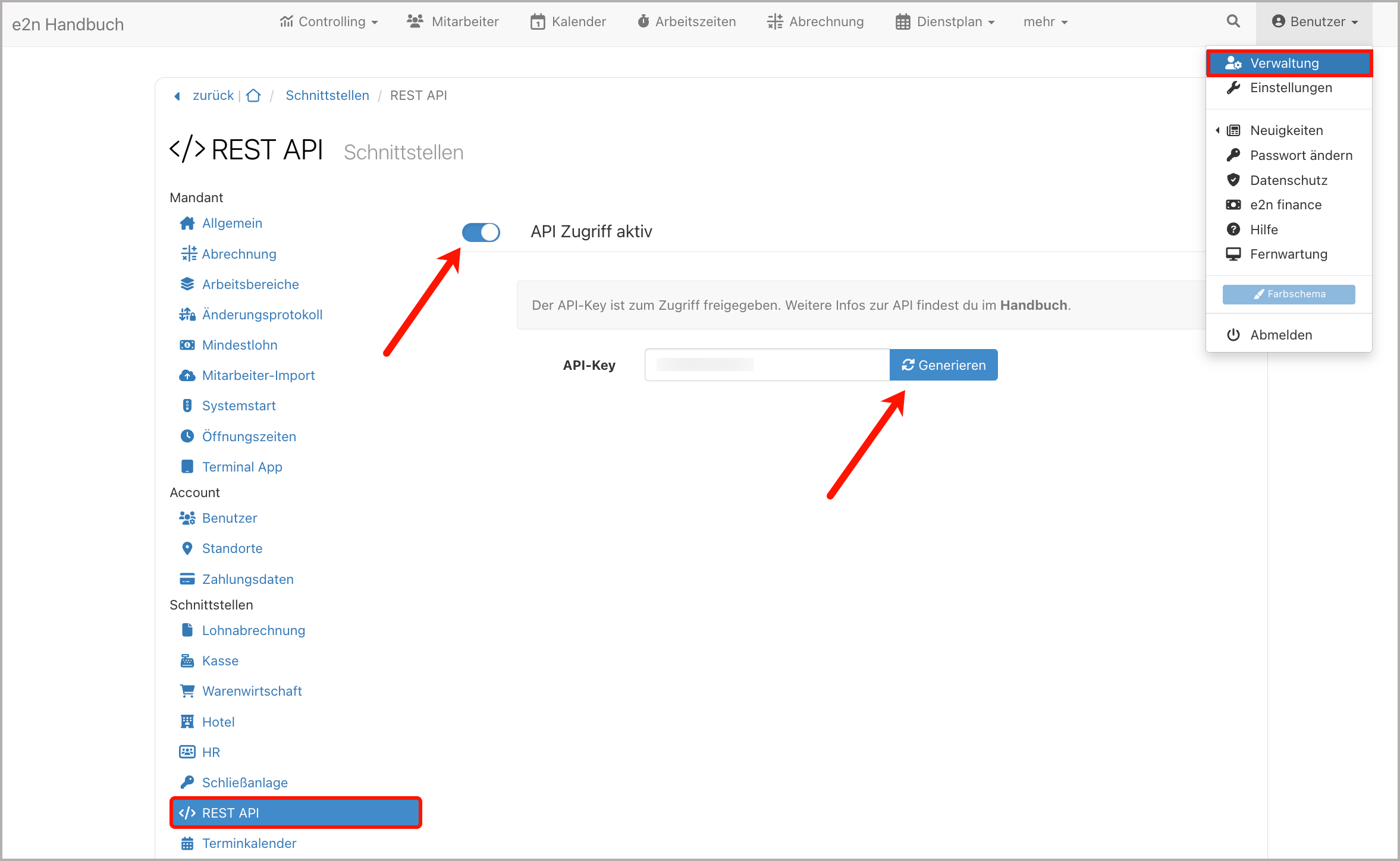Open the Farbschema color scheme picker
The height and width of the screenshot is (861, 1400).
click(x=1288, y=294)
